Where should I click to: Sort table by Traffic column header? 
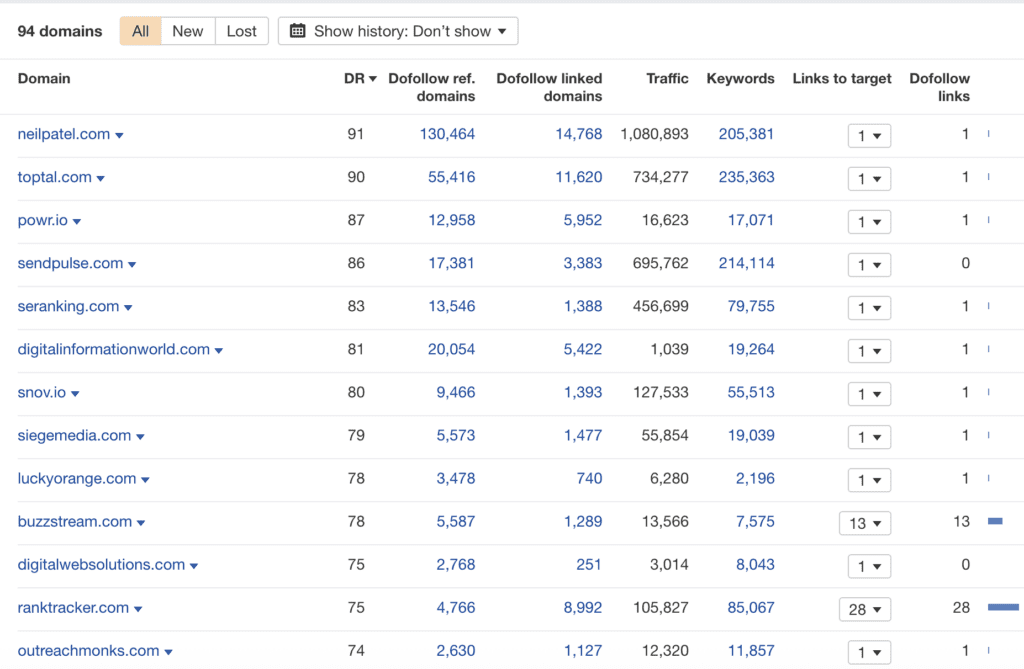(x=667, y=78)
